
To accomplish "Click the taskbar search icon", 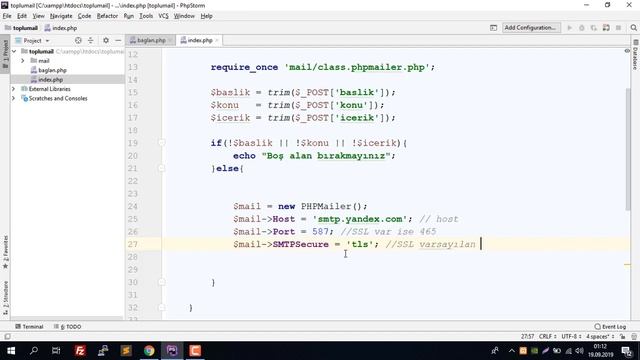I will (x=34, y=351).
